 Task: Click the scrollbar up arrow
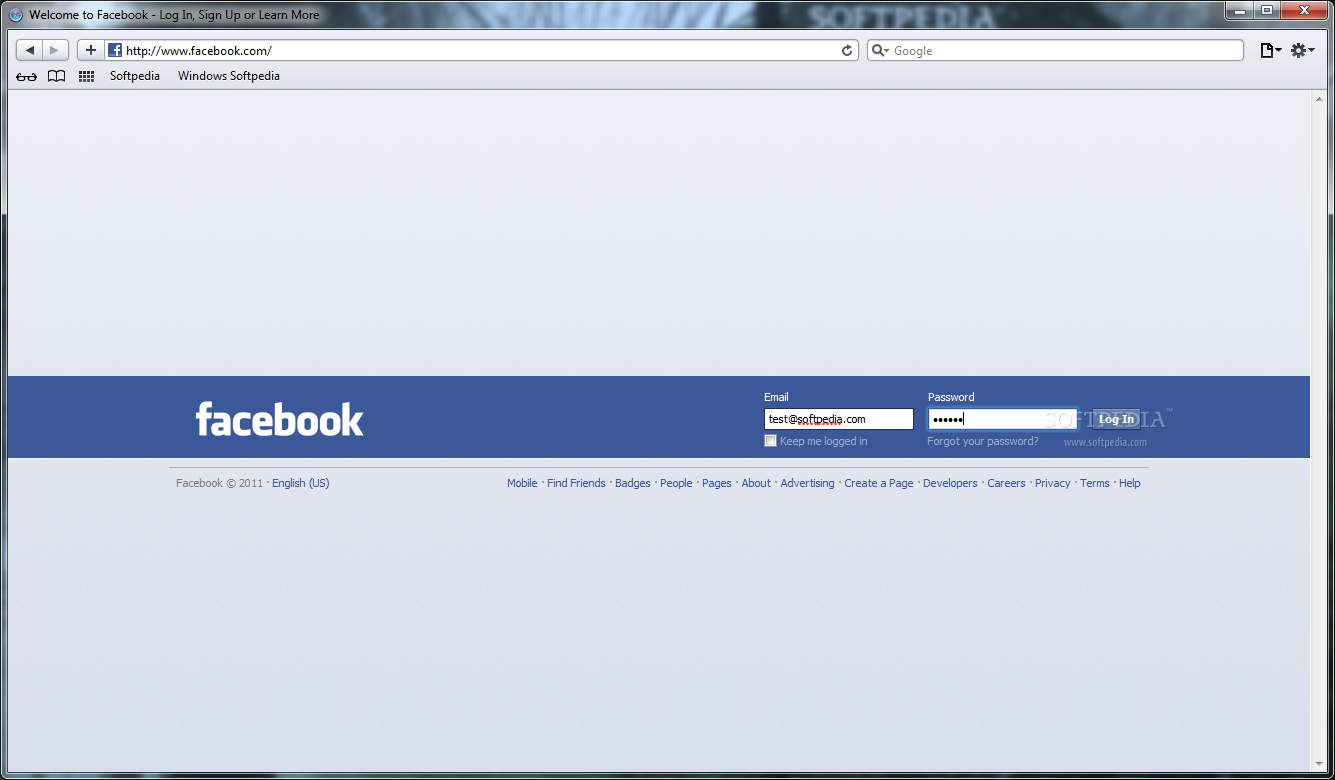click(x=1318, y=99)
